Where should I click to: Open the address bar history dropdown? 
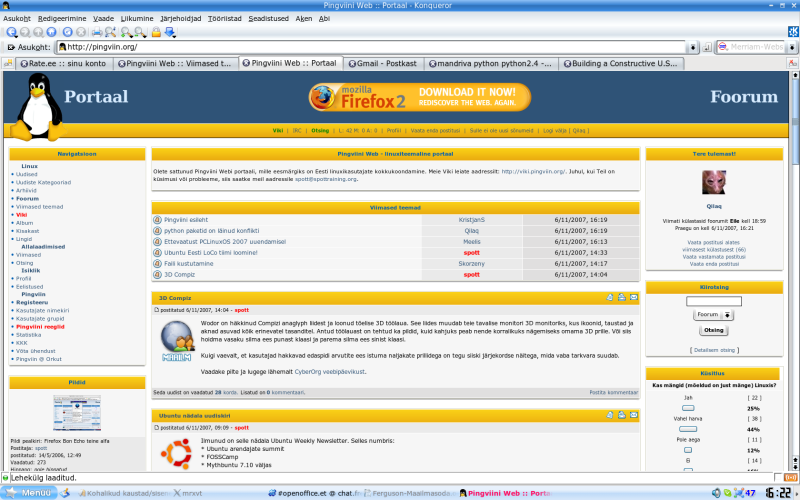(692, 47)
